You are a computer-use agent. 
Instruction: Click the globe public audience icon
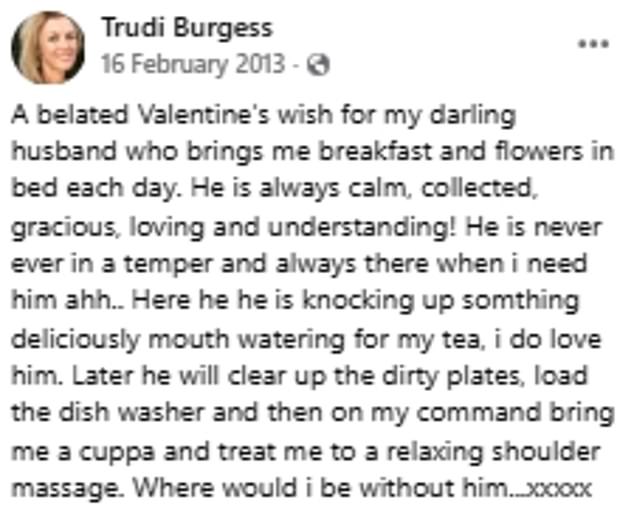(319, 66)
